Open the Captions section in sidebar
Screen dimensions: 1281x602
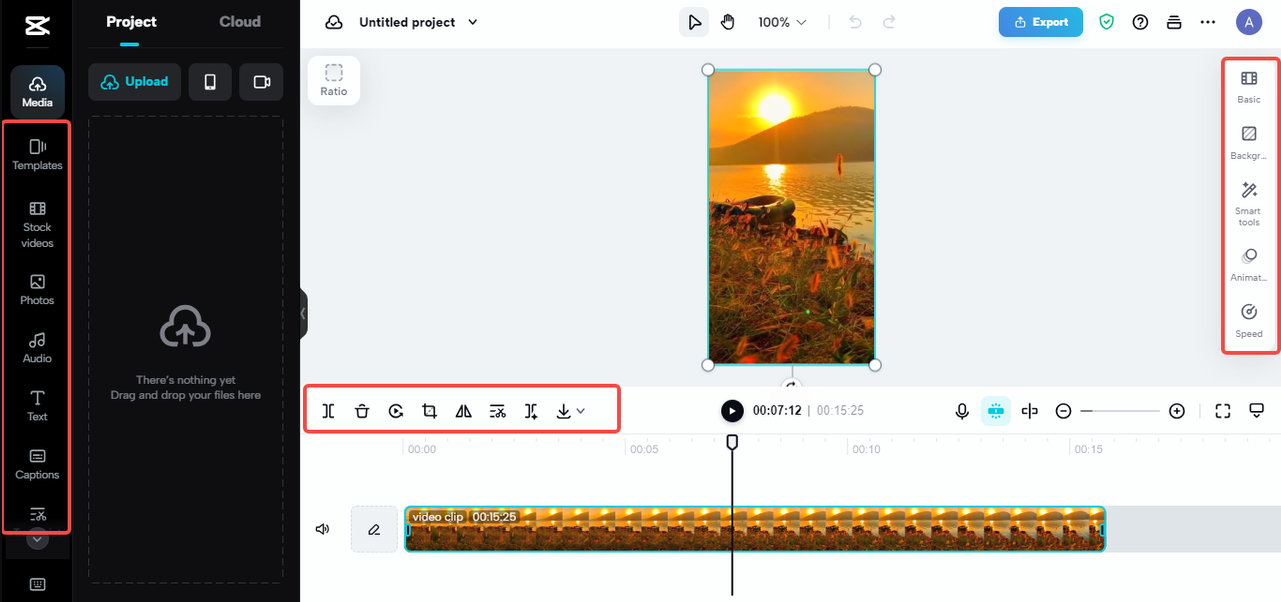point(38,463)
